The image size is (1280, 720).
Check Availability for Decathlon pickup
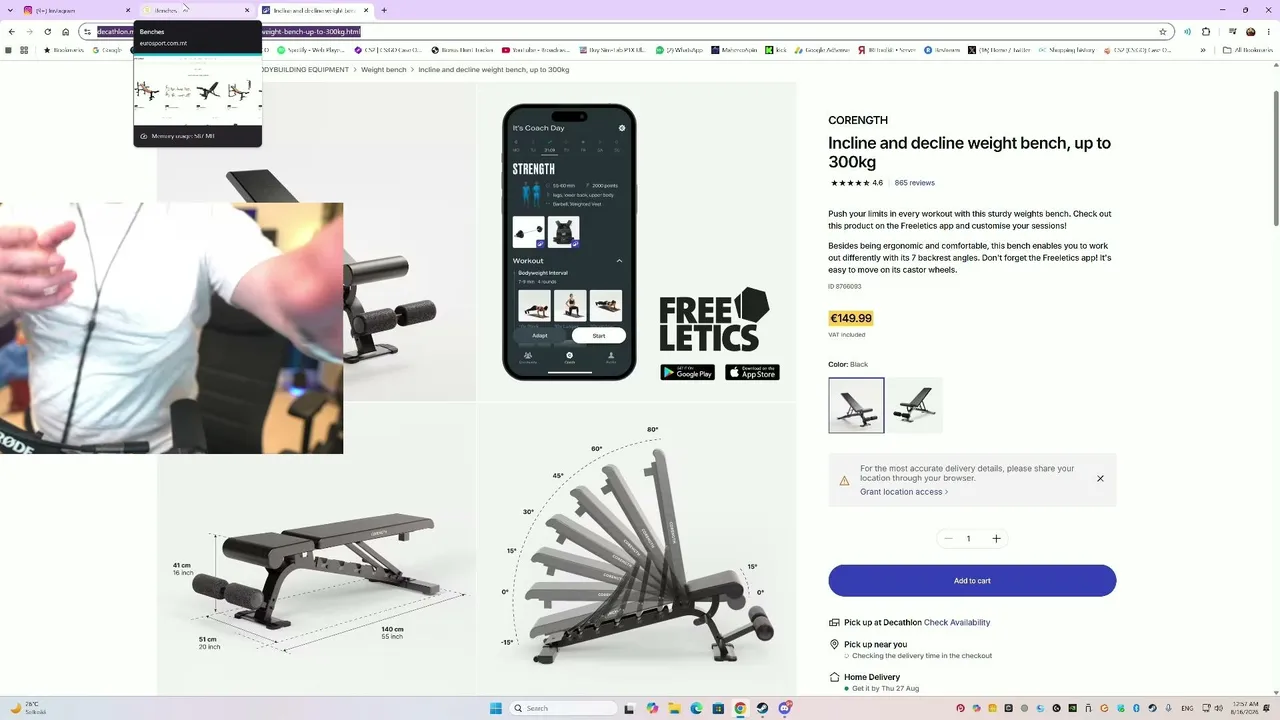(957, 623)
